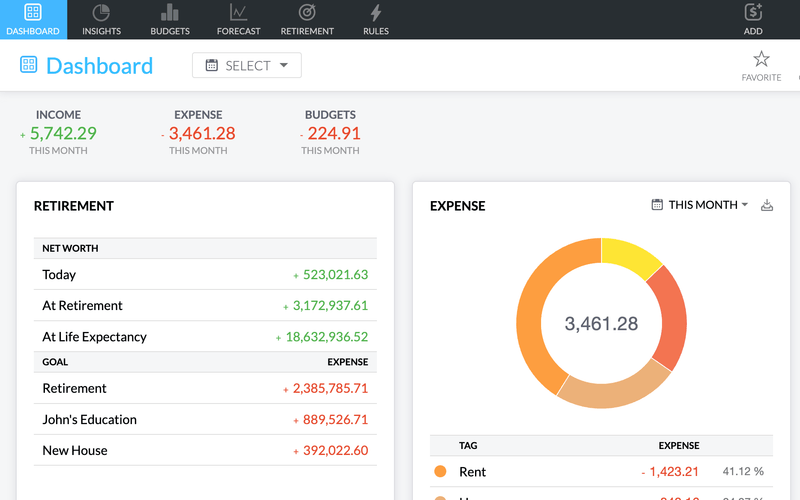
Task: Click the Add transaction icon
Action: [753, 13]
